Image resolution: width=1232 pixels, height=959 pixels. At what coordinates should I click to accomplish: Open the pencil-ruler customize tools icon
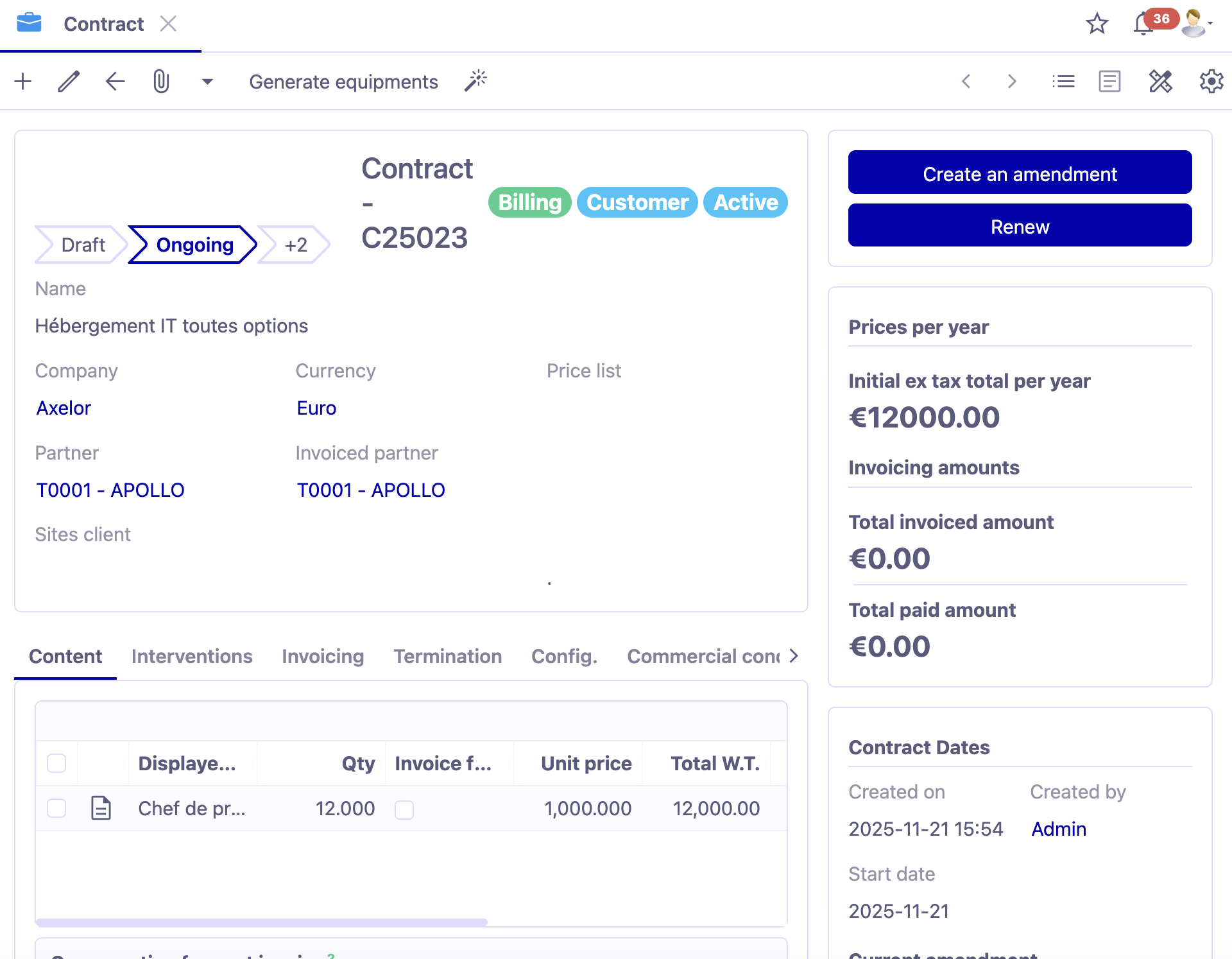pyautogui.click(x=1160, y=82)
